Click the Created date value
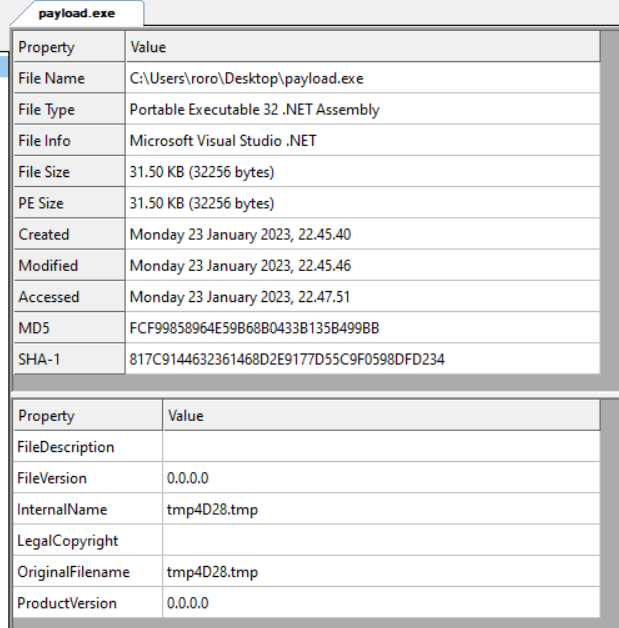This screenshot has height=628, width=619. [x=240, y=235]
